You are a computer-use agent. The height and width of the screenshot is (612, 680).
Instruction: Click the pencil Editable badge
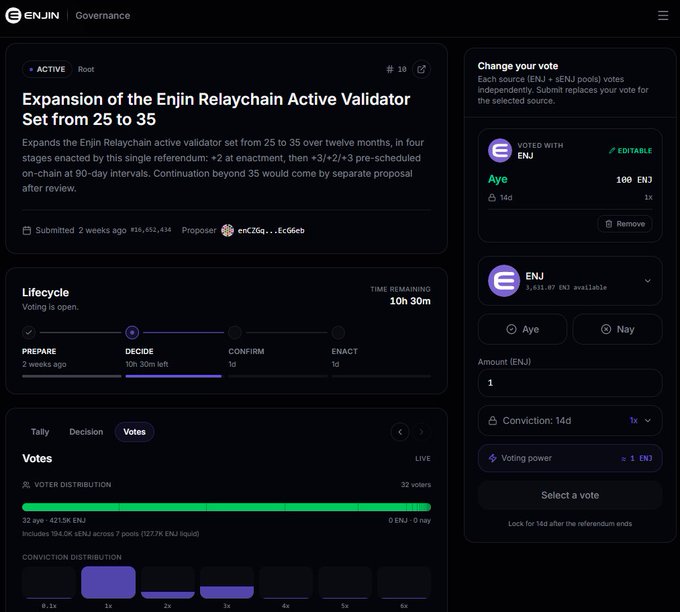(630, 151)
